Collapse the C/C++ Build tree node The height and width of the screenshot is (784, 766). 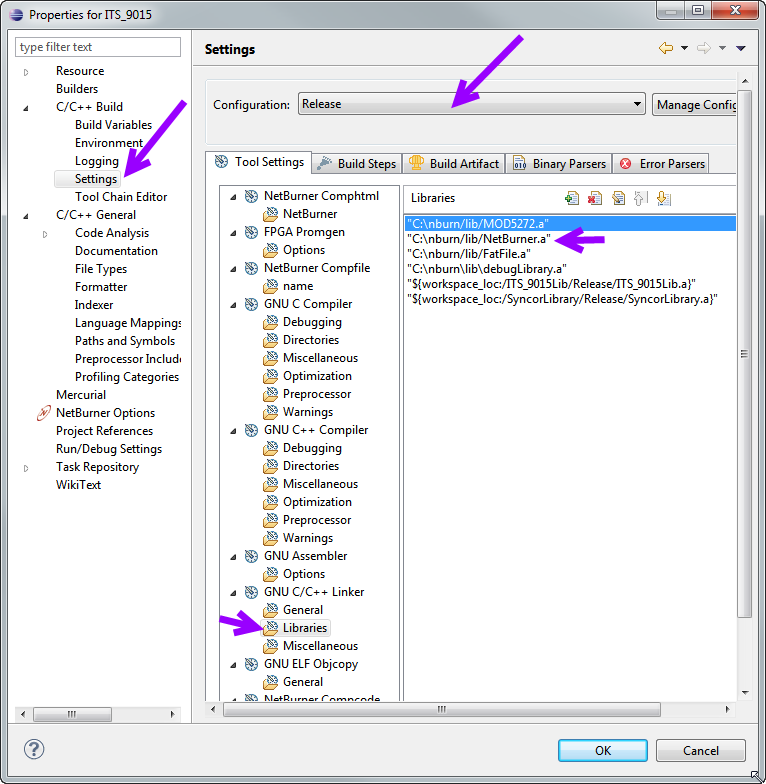(x=26, y=107)
